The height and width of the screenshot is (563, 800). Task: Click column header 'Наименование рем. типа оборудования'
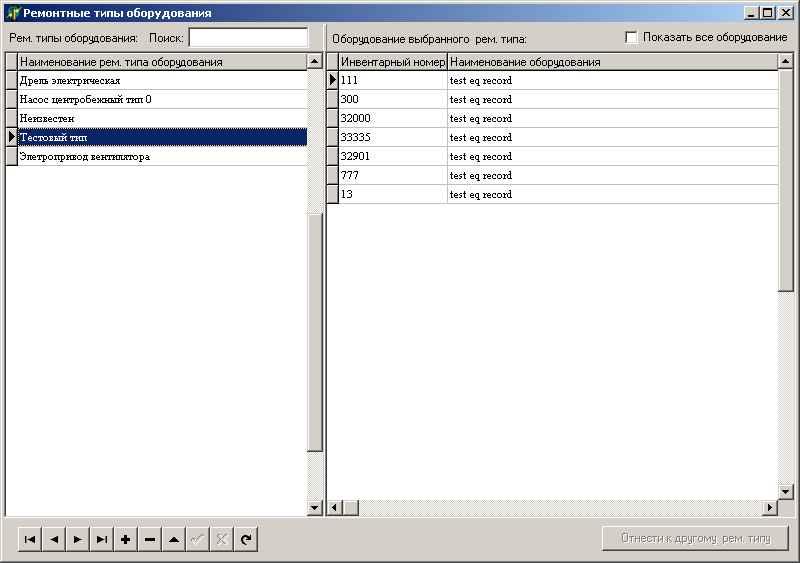pyautogui.click(x=162, y=62)
